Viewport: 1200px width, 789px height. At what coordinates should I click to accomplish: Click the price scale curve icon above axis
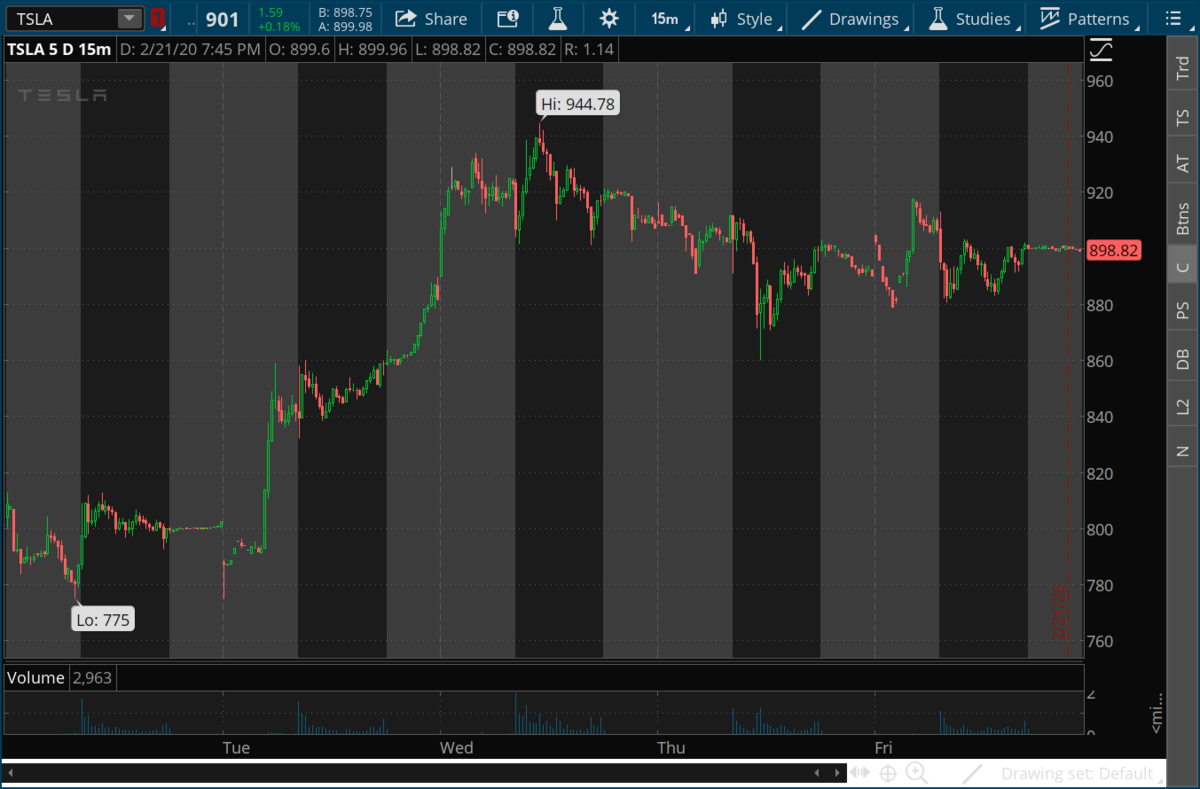tap(1100, 48)
